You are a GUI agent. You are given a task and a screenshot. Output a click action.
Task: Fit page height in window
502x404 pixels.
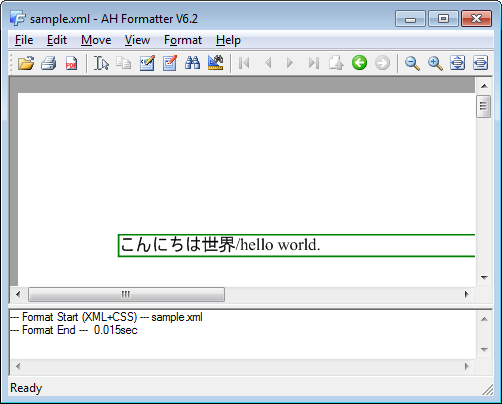457,63
